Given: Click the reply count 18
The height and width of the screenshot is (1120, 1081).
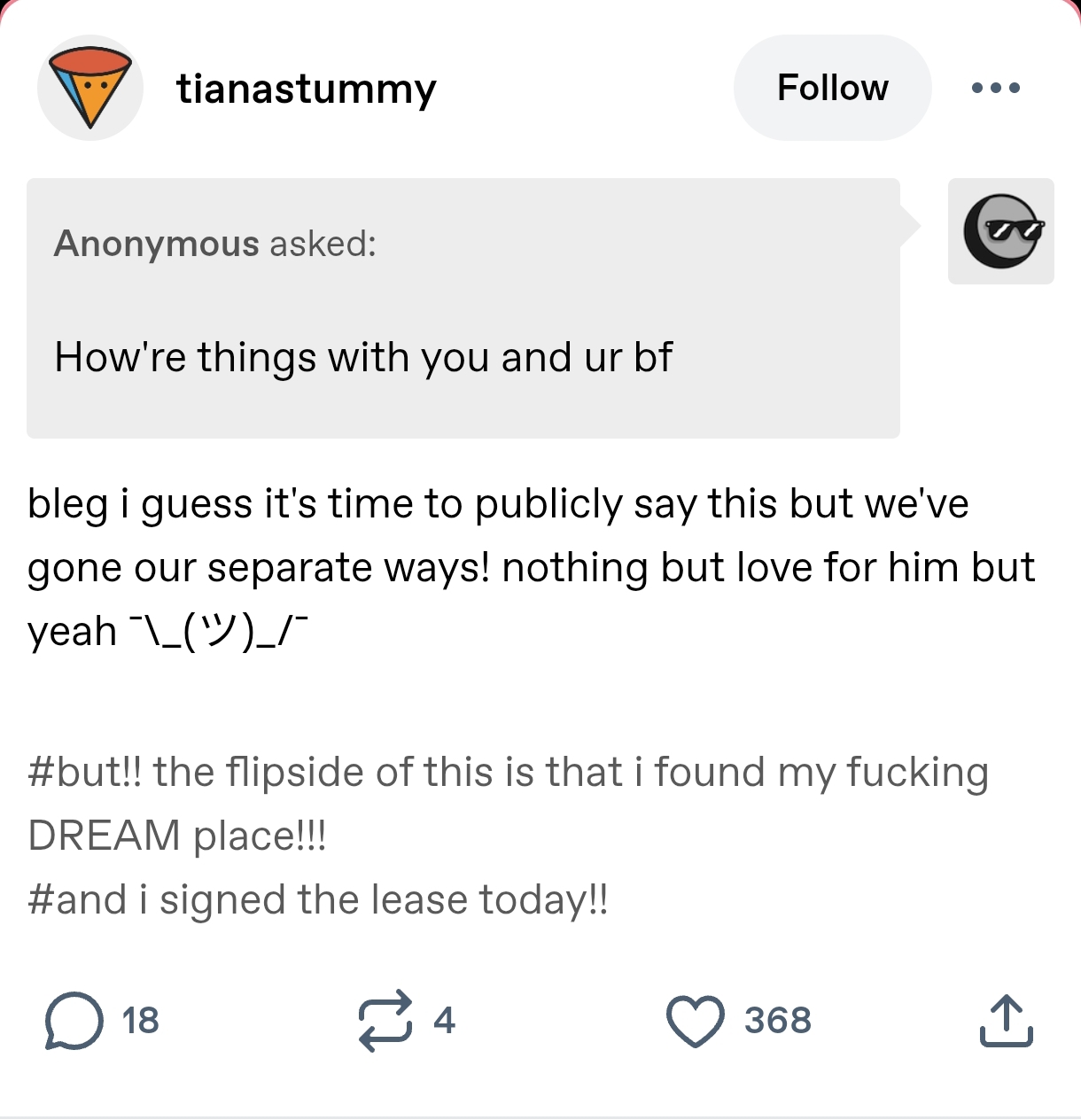Looking at the screenshot, I should coord(140,1021).
